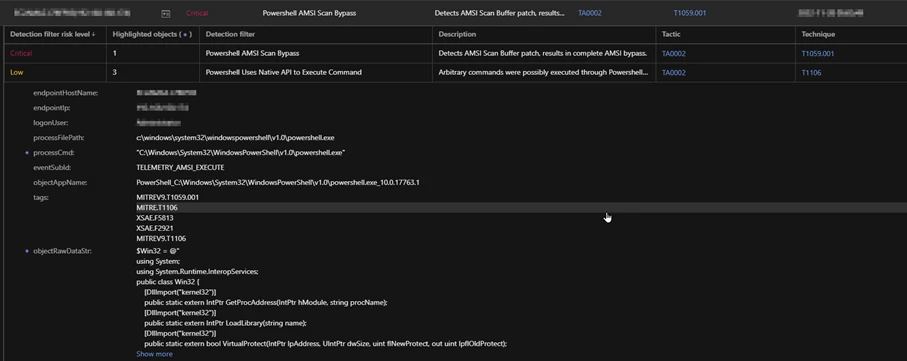This screenshot has width=907, height=361.
Task: Open TA0002 link in Critical table row
Action: click(674, 54)
